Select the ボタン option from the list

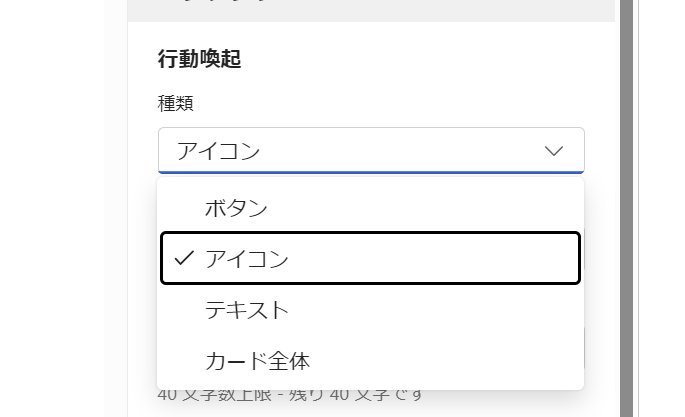tap(237, 208)
